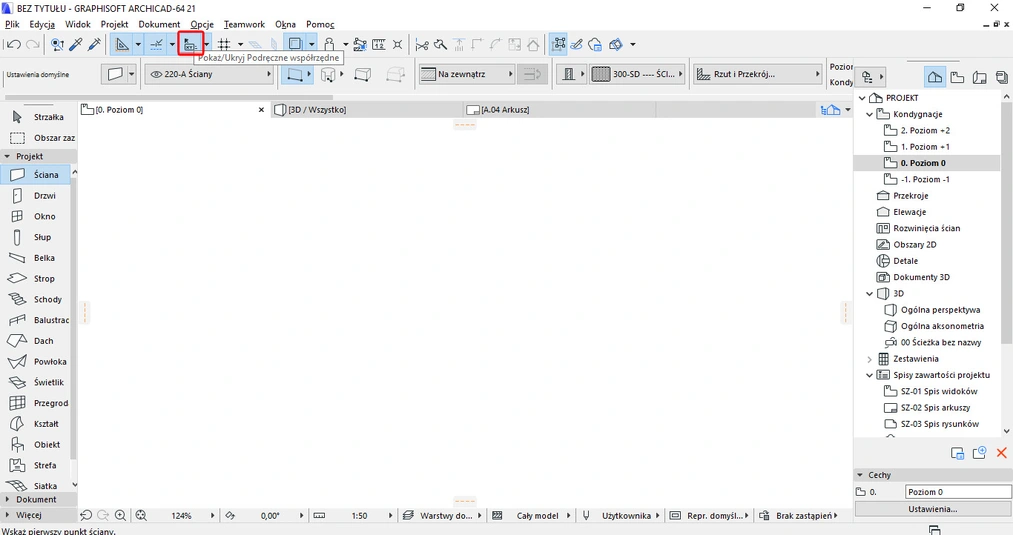Select the Dach roof tool
Screen dimensions: 1013x535
coord(36,341)
